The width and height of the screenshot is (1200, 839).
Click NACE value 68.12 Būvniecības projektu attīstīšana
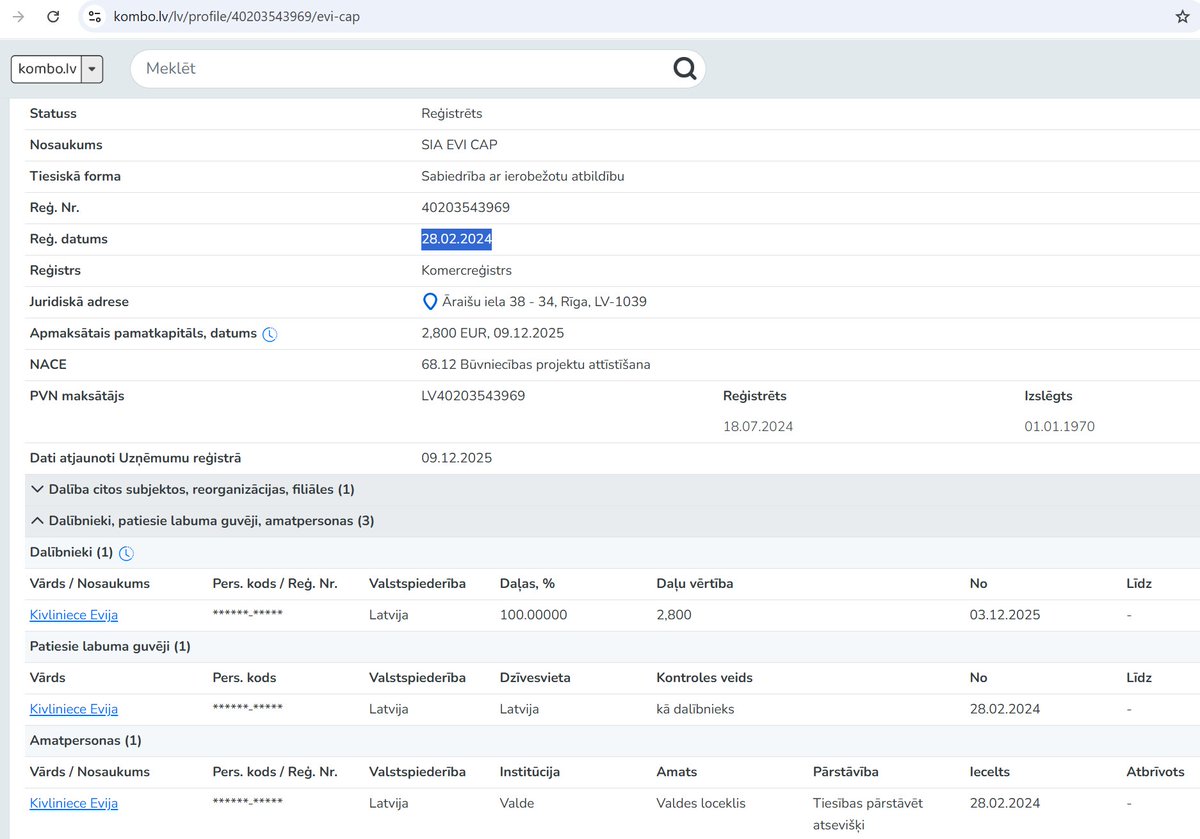point(536,364)
